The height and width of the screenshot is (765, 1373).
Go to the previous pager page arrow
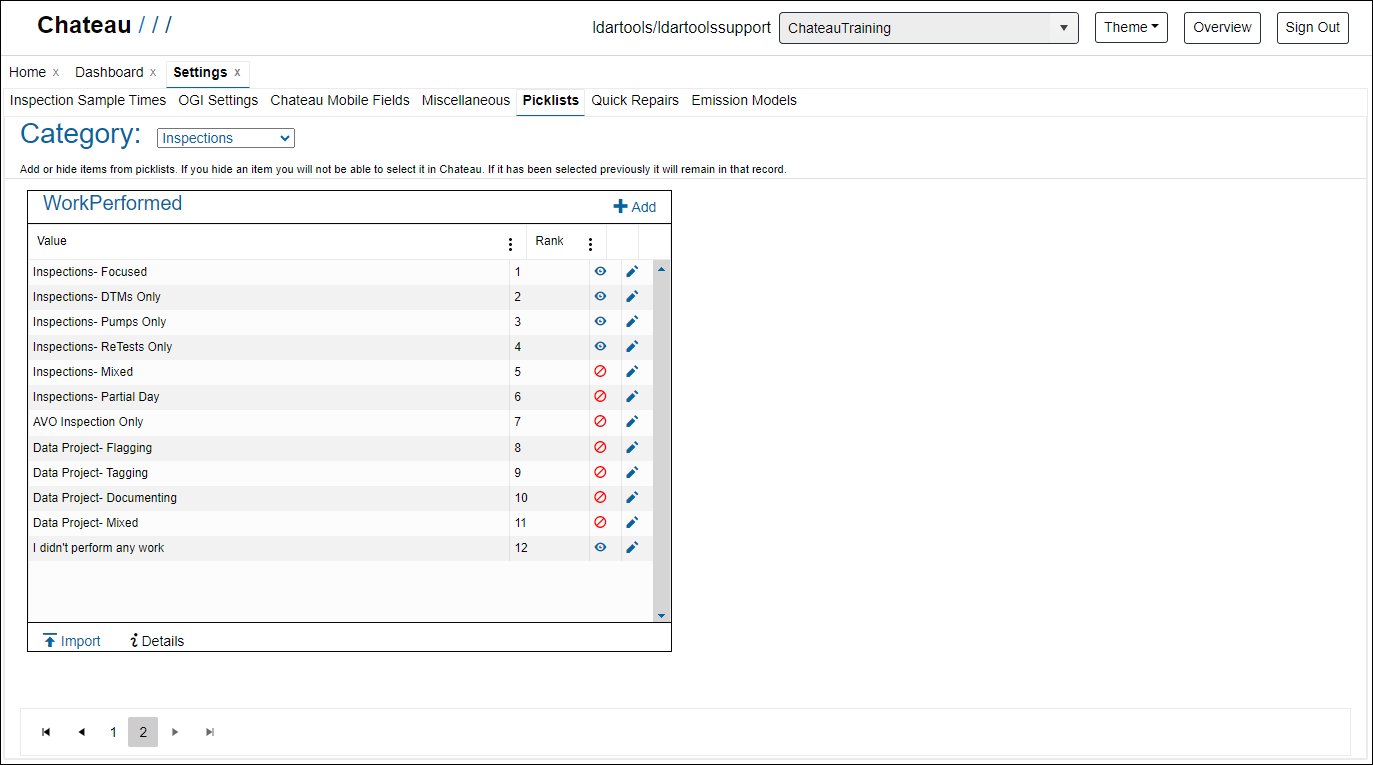81,732
